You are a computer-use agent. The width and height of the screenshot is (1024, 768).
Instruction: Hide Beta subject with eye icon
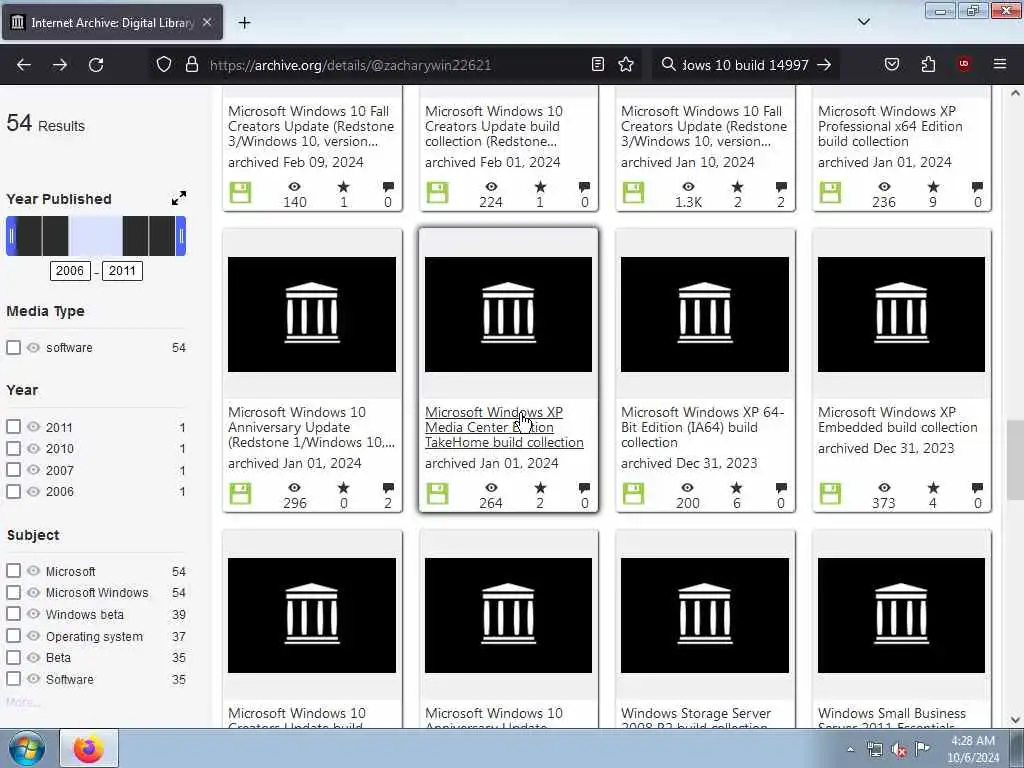pos(33,657)
